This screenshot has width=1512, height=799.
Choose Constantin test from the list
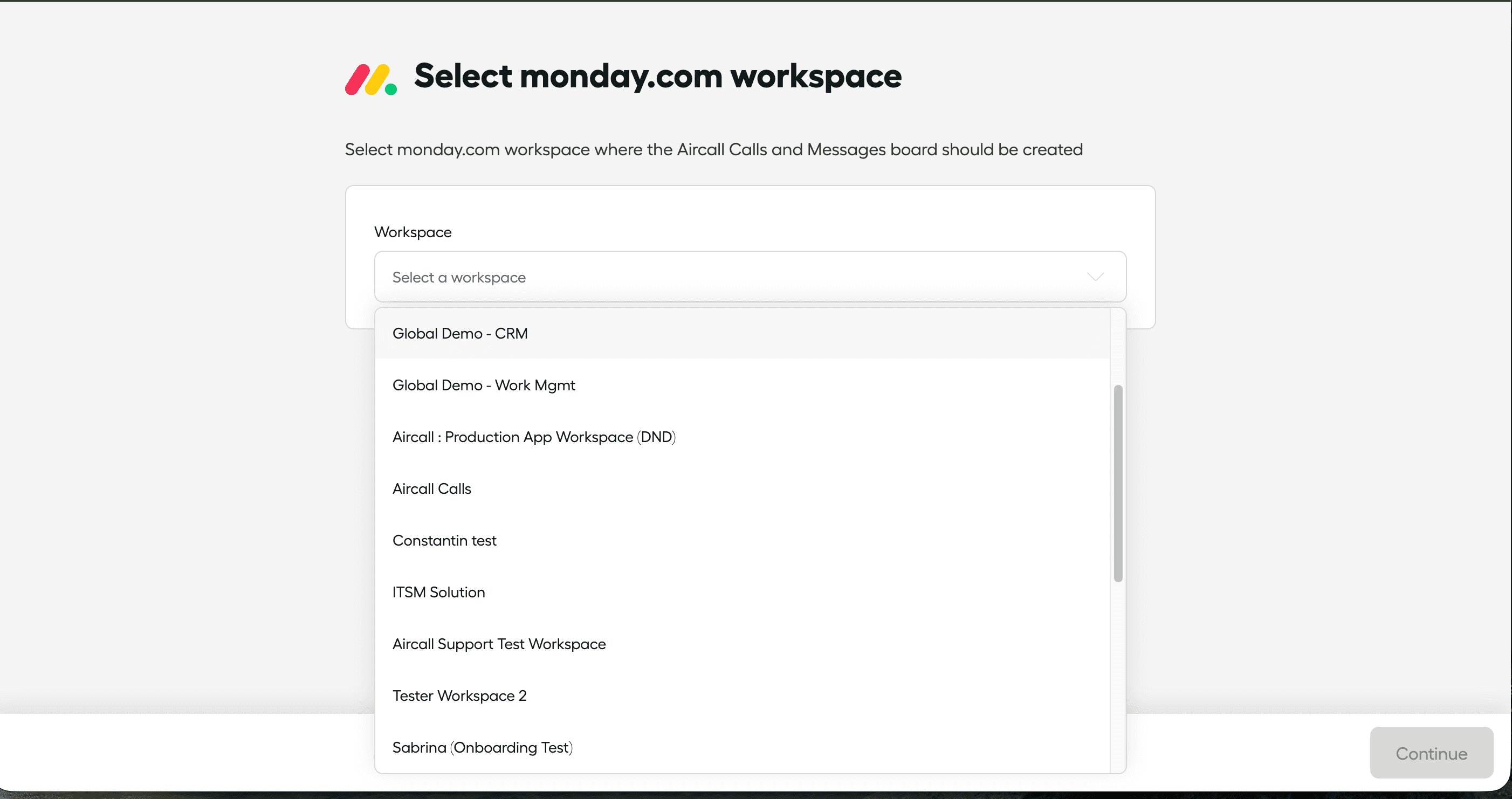click(x=743, y=540)
